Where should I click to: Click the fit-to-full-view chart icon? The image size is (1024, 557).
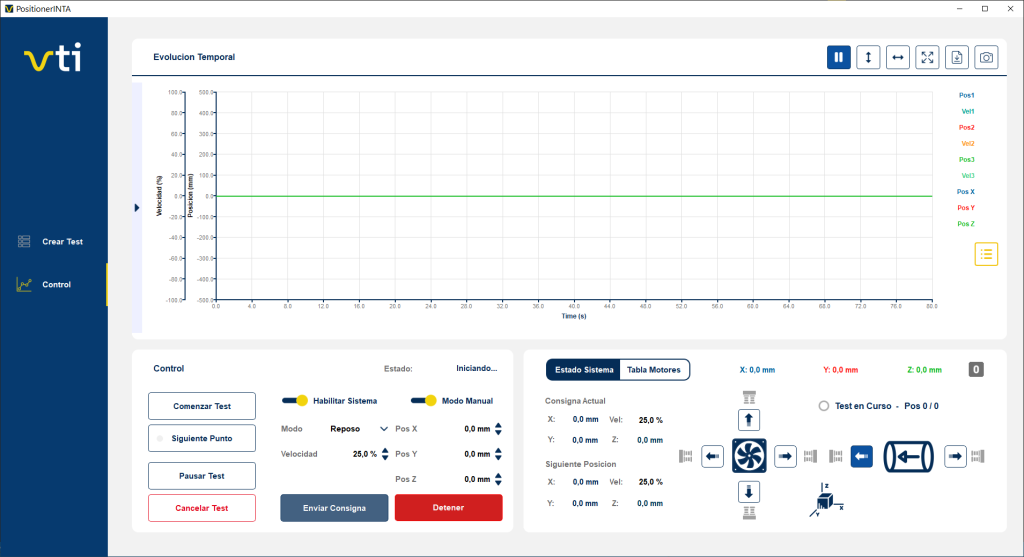click(927, 58)
